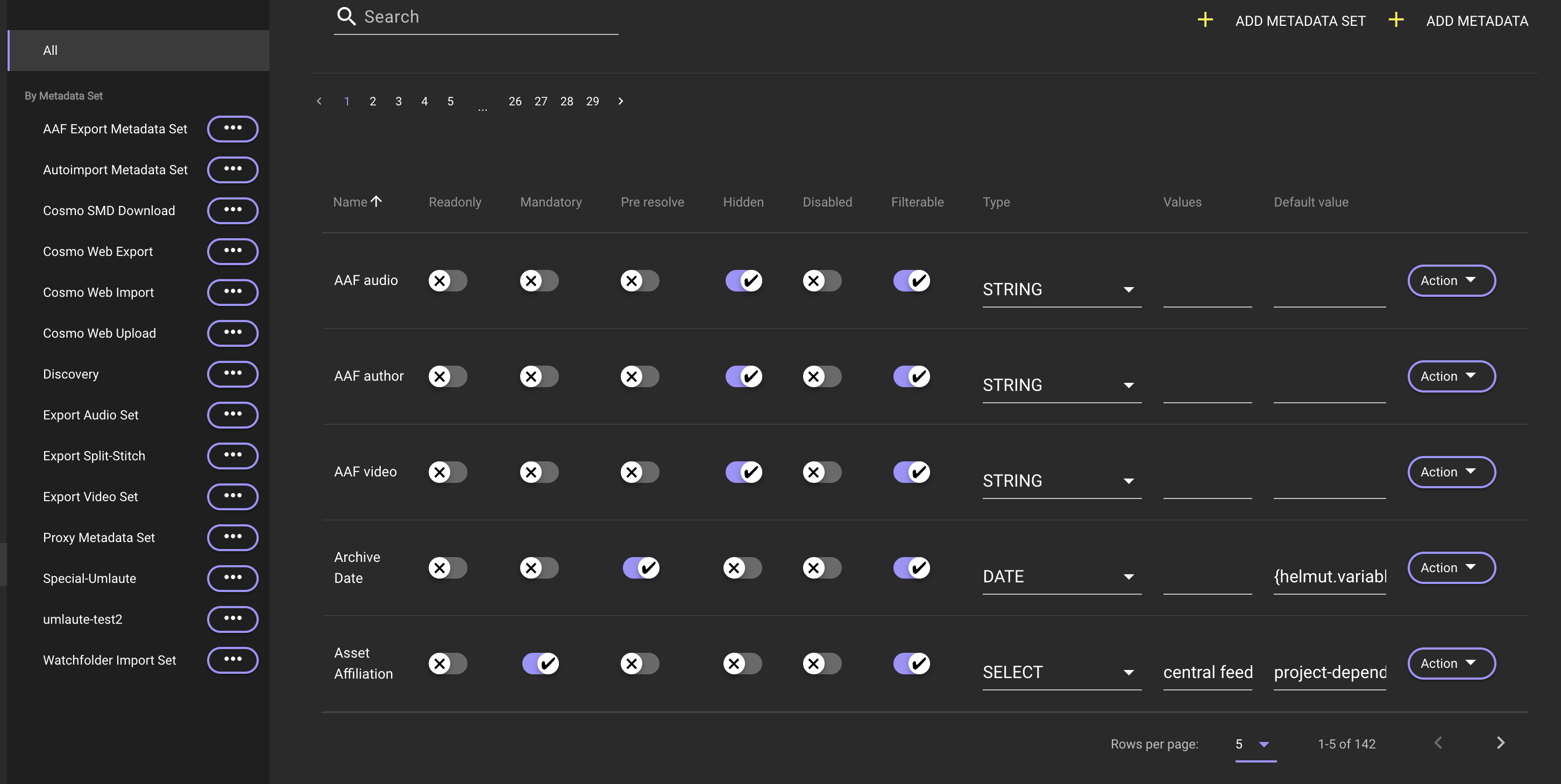Go to page 3 in pagination
This screenshot has width=1561, height=784.
click(398, 101)
